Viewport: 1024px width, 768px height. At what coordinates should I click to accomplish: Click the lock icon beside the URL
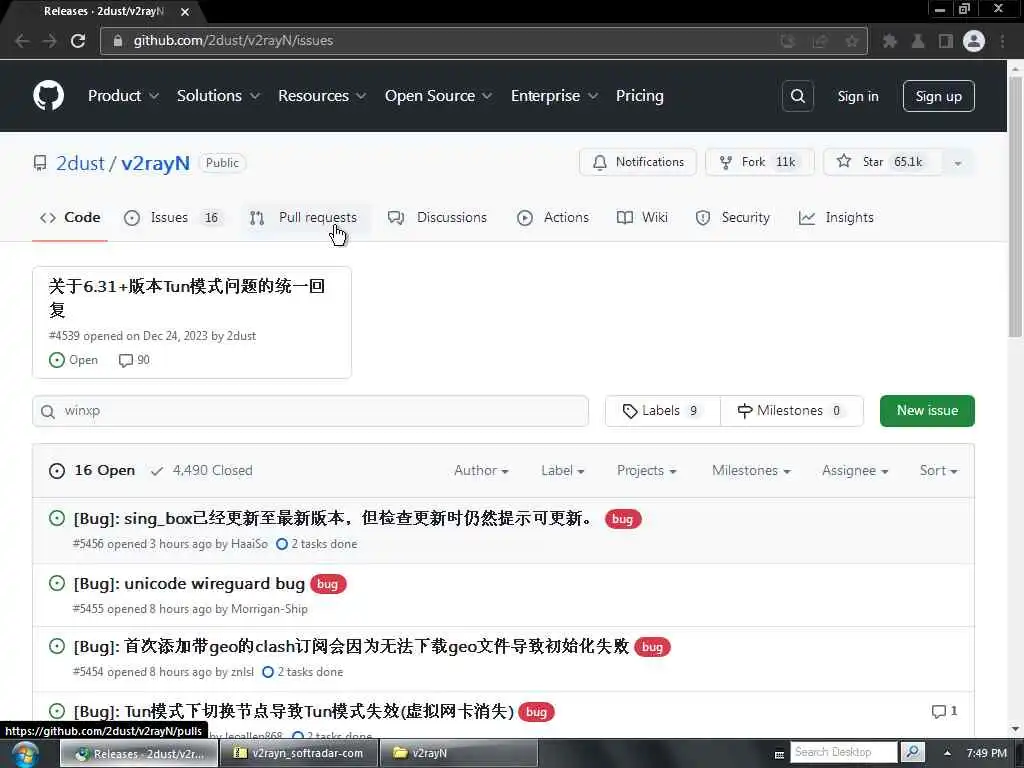pyautogui.click(x=118, y=40)
